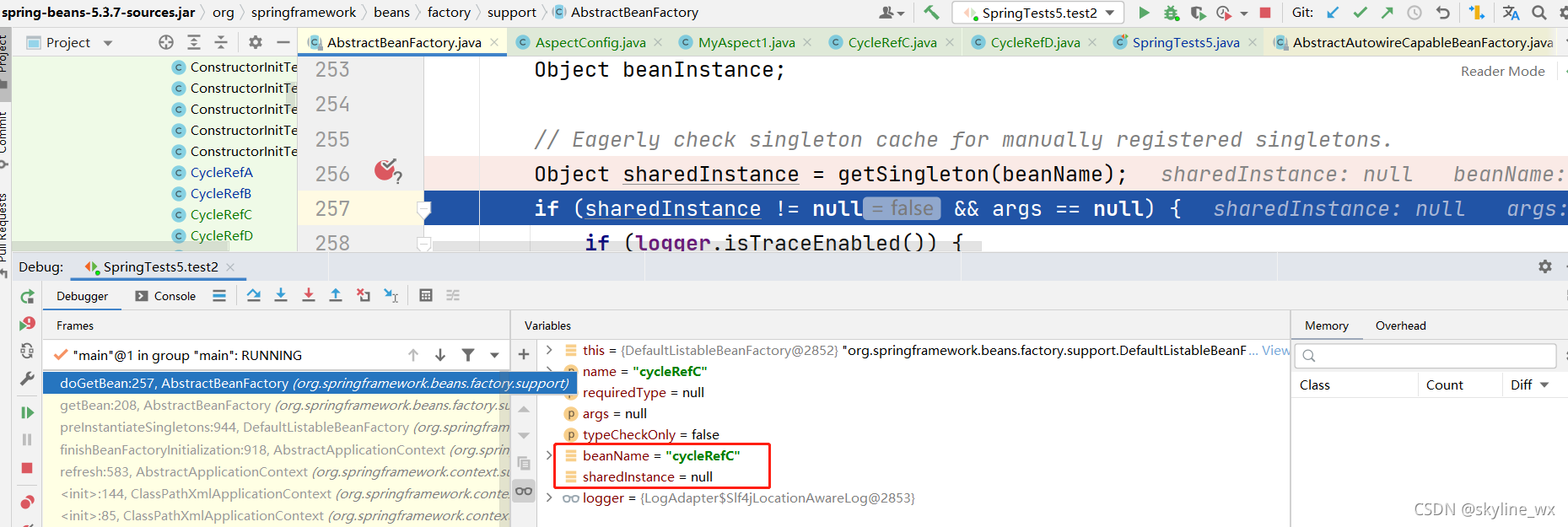Run with Coverage shield icon
Viewport: 1568px width, 527px height.
pyautogui.click(x=1198, y=13)
